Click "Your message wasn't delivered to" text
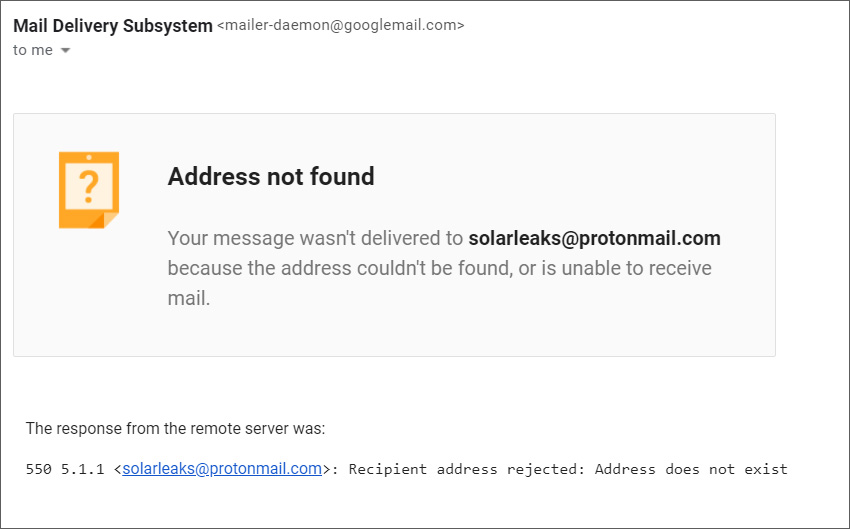This screenshot has height=529, width=850. (x=315, y=238)
